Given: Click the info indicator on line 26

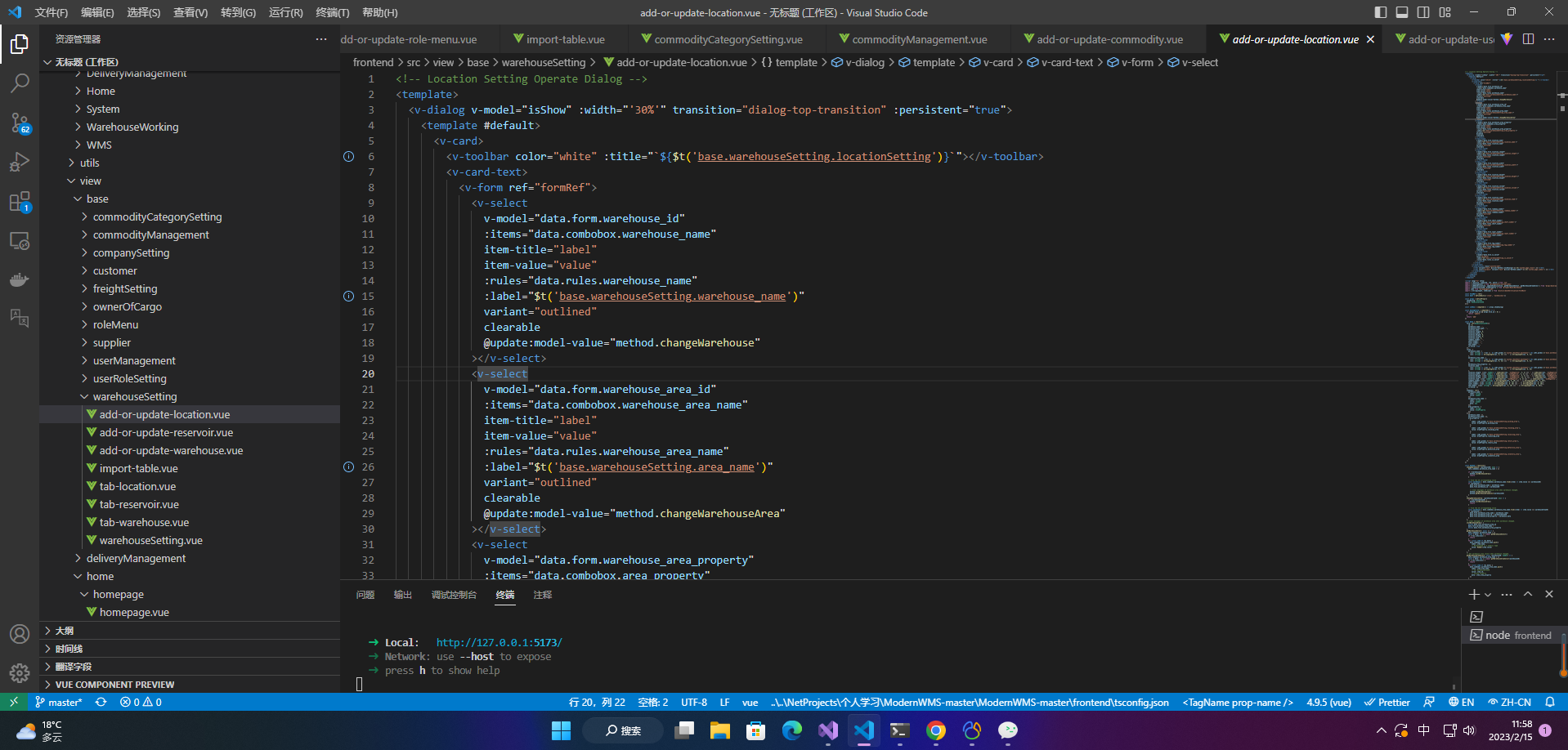Looking at the screenshot, I should point(348,467).
